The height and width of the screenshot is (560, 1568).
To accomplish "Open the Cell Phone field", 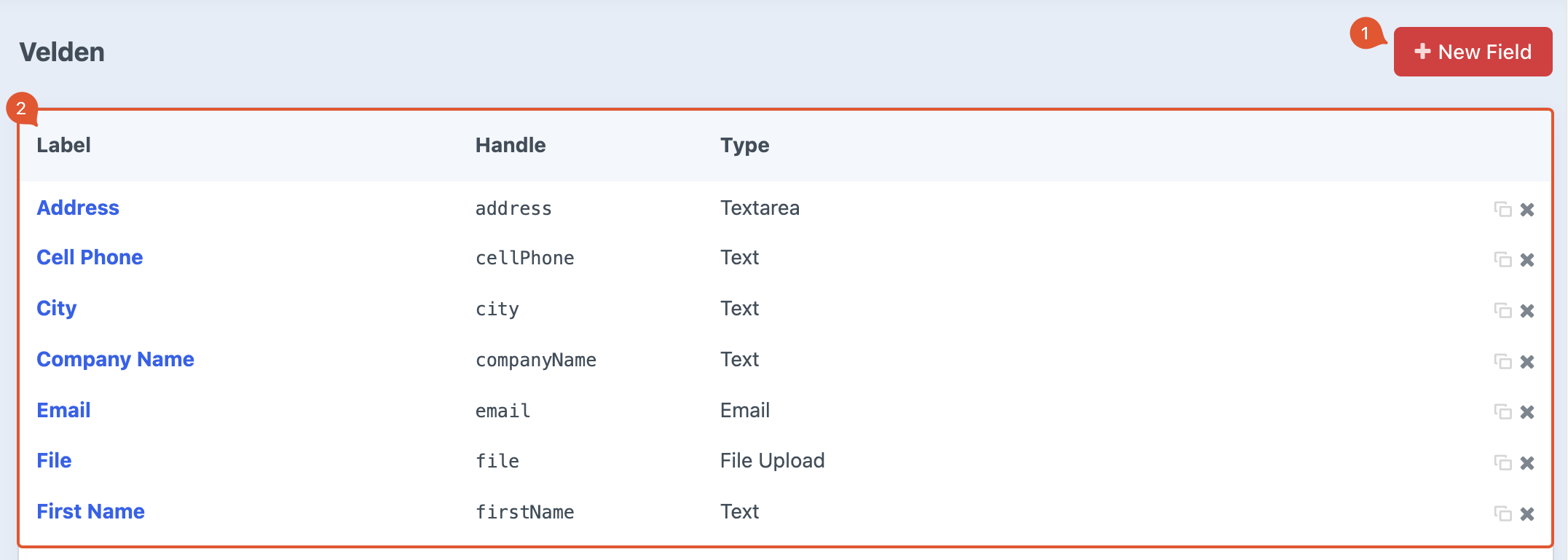I will (x=90, y=258).
